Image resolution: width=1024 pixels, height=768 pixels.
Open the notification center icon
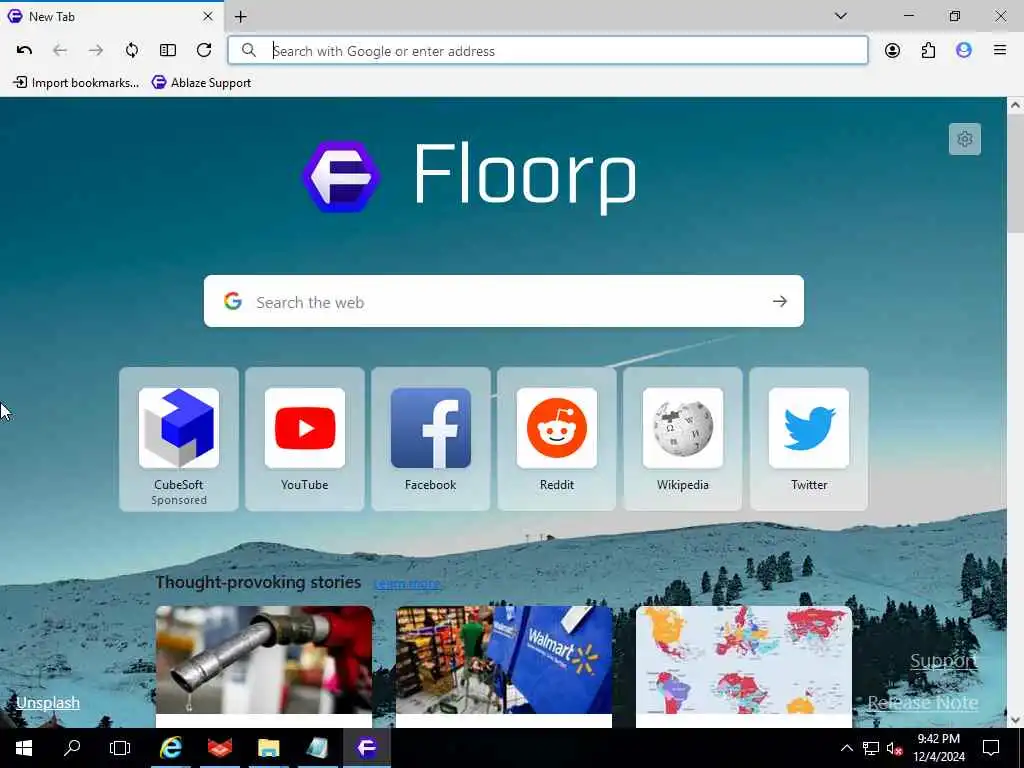pos(991,748)
